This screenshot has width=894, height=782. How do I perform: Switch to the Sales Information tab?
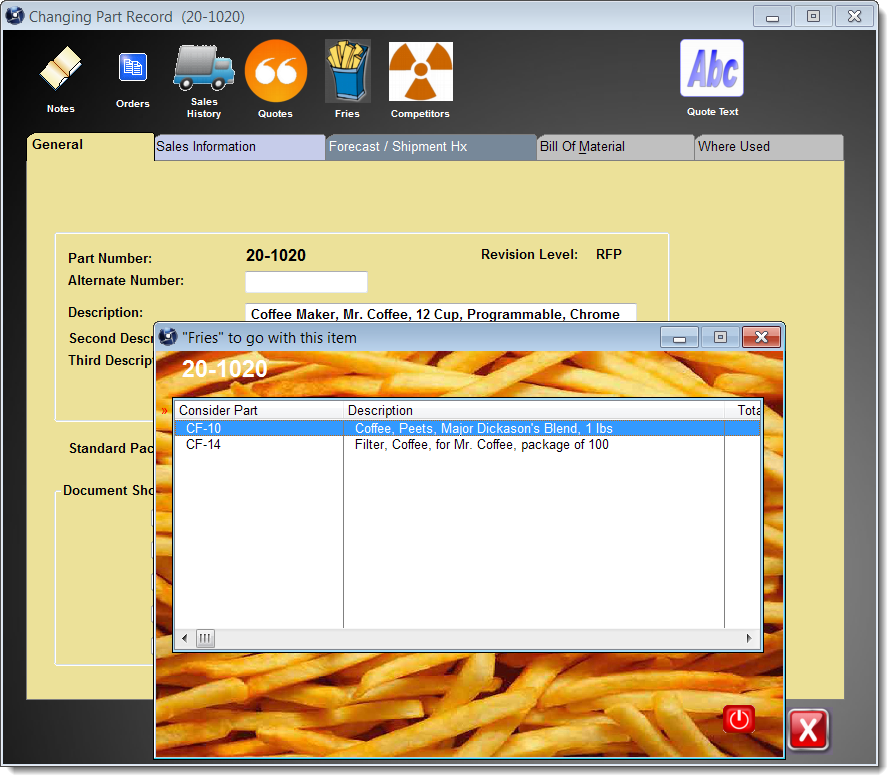click(240, 147)
